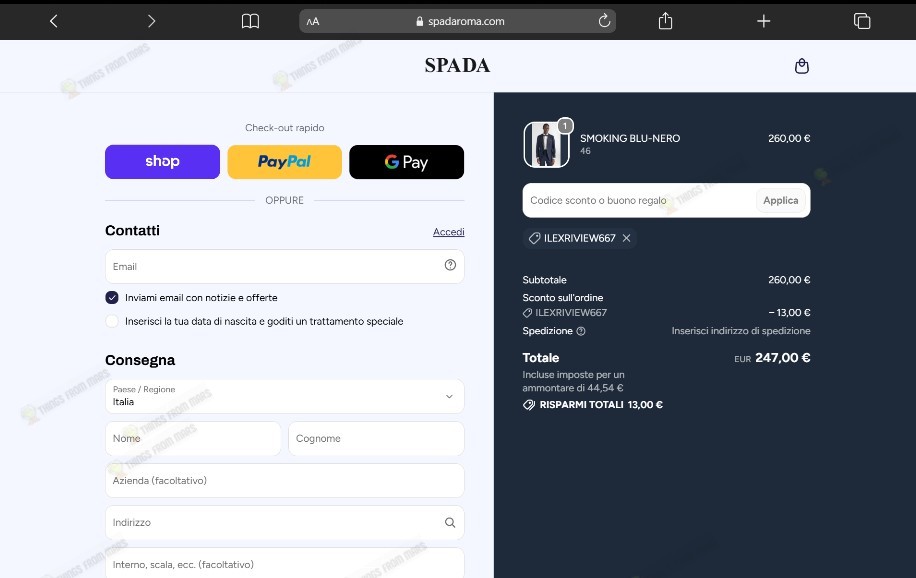Image resolution: width=916 pixels, height=578 pixels.
Task: Check the Inserisci la tua data di nascita box
Action: pos(112,321)
